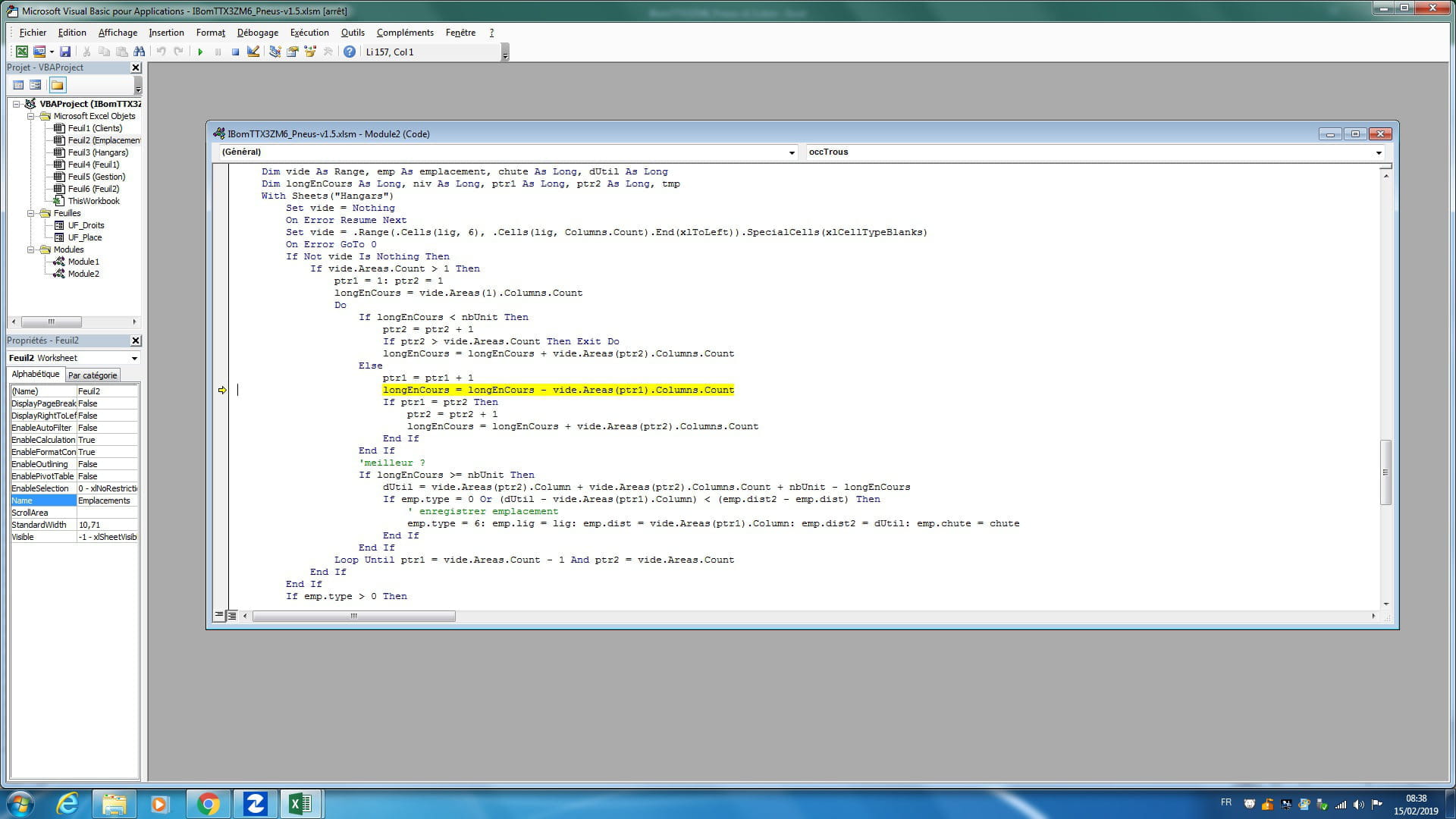Click the code window vertical scrollbar thumb
1456x819 pixels.
[1385, 472]
